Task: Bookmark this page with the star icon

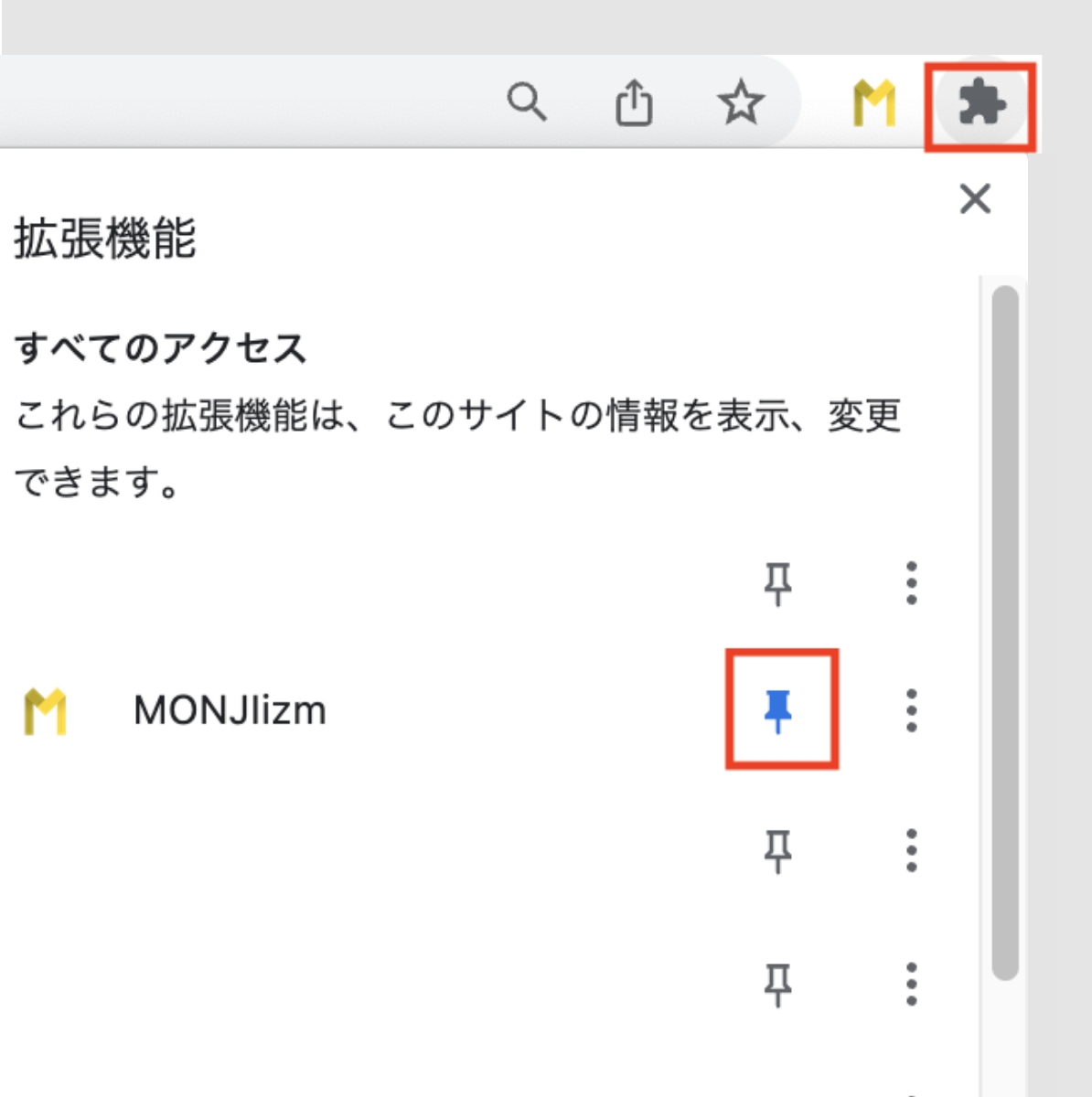Action: (741, 101)
